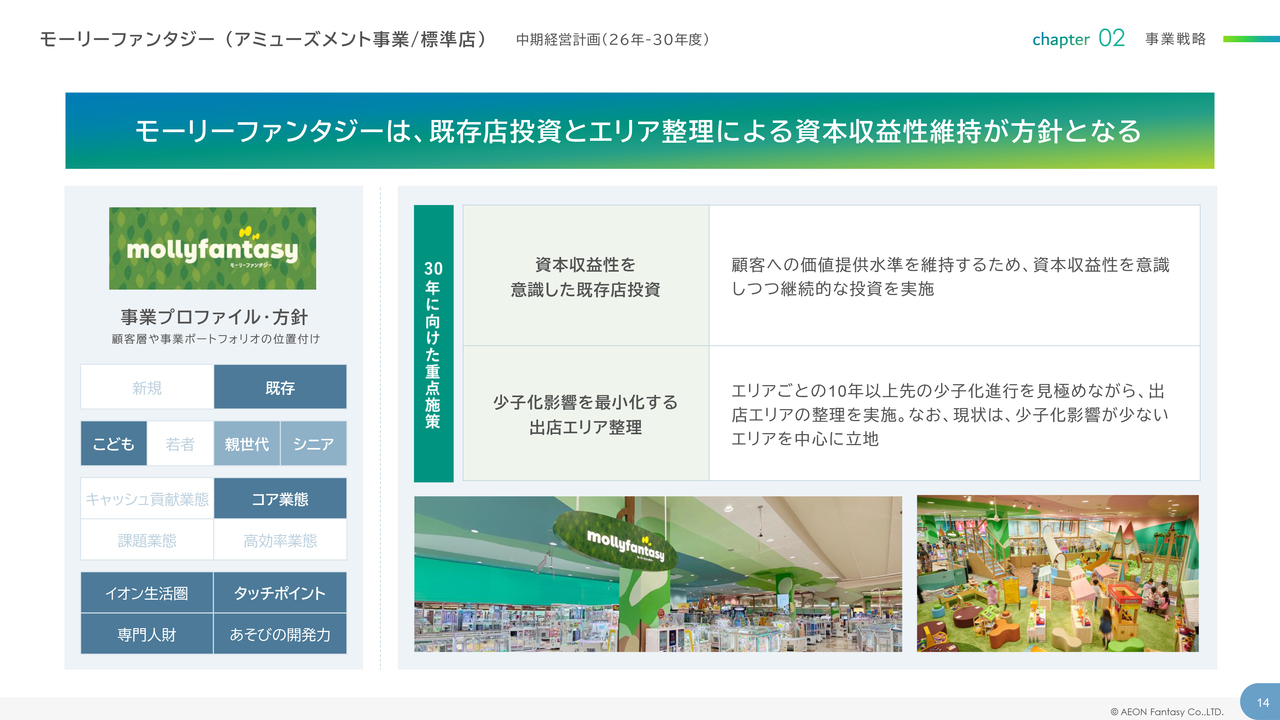This screenshot has height=720, width=1280.
Task: Click the 若者 segment tile
Action: [180, 444]
